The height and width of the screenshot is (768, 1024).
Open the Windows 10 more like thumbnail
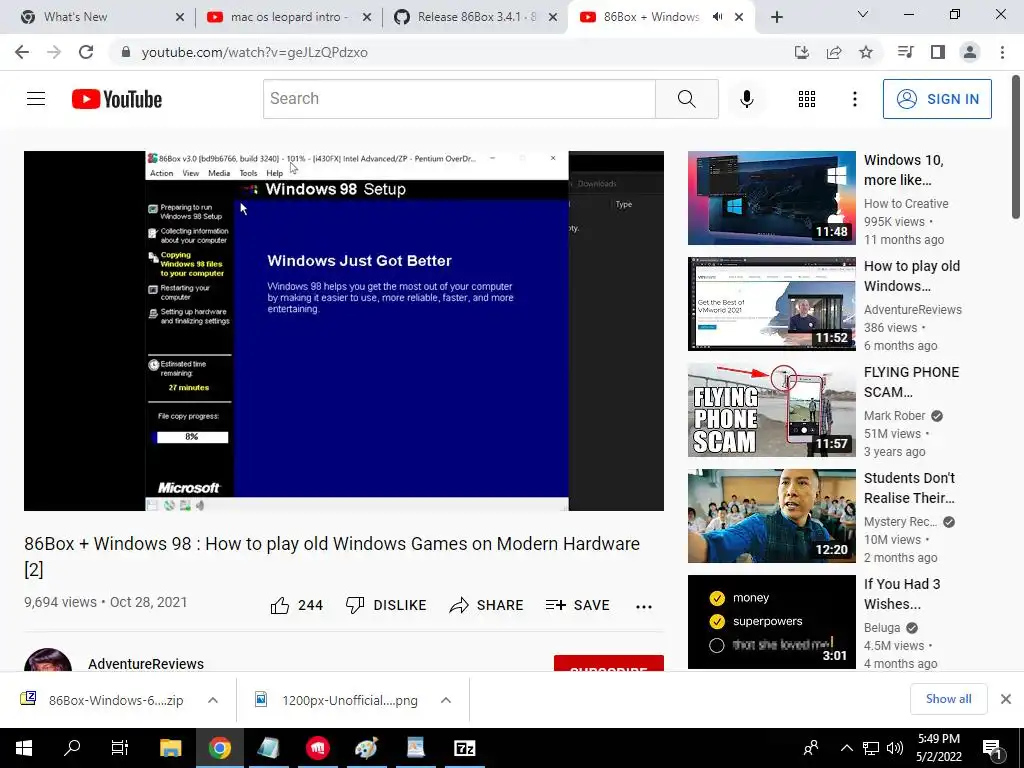(771, 198)
